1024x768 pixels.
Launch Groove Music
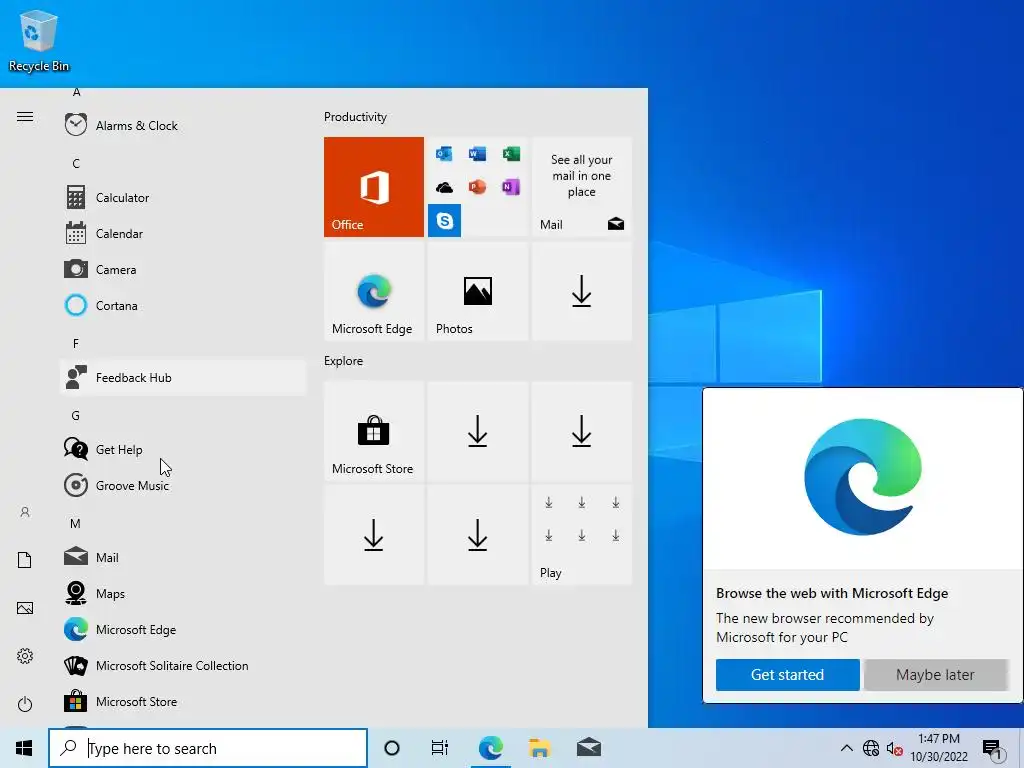tap(183, 485)
